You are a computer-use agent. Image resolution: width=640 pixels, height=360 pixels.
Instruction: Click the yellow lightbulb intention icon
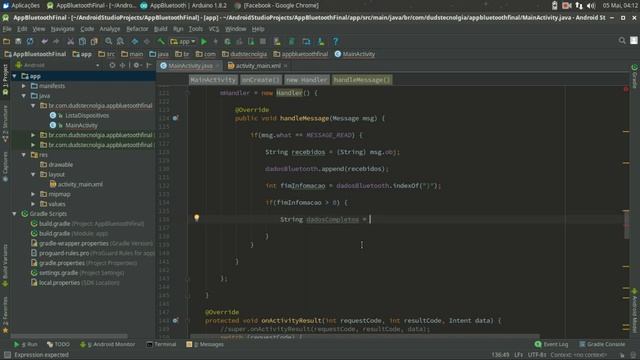coord(197,218)
